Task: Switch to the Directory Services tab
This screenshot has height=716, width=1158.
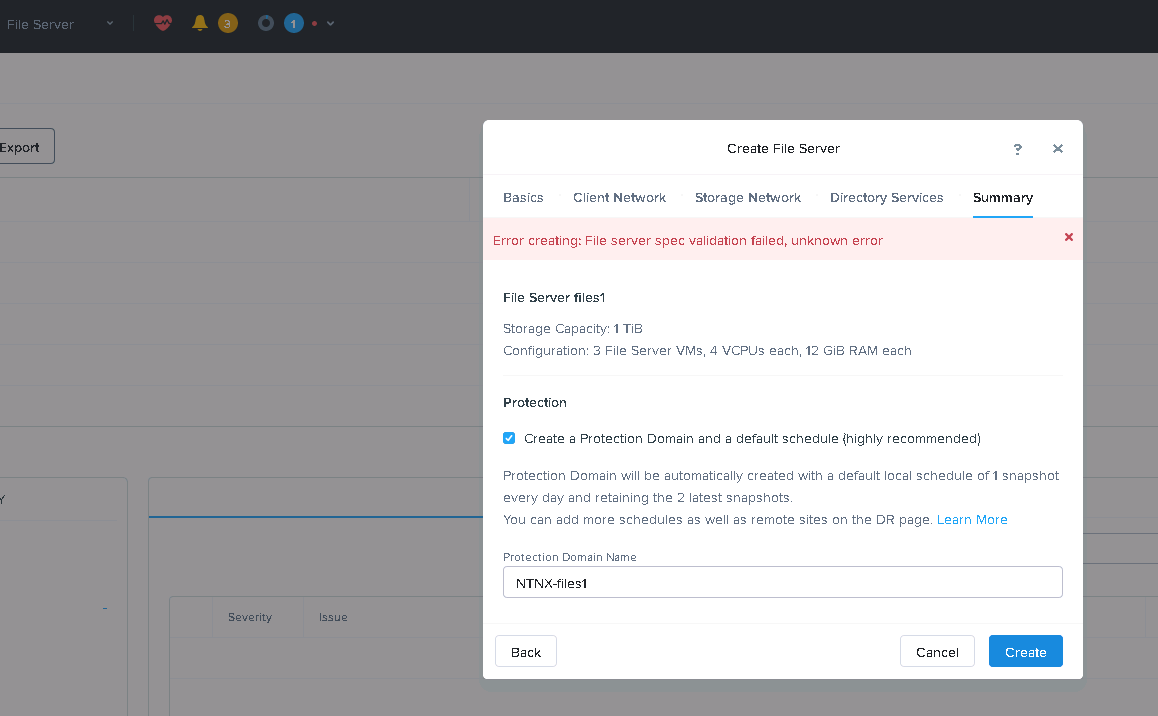Action: pos(886,197)
